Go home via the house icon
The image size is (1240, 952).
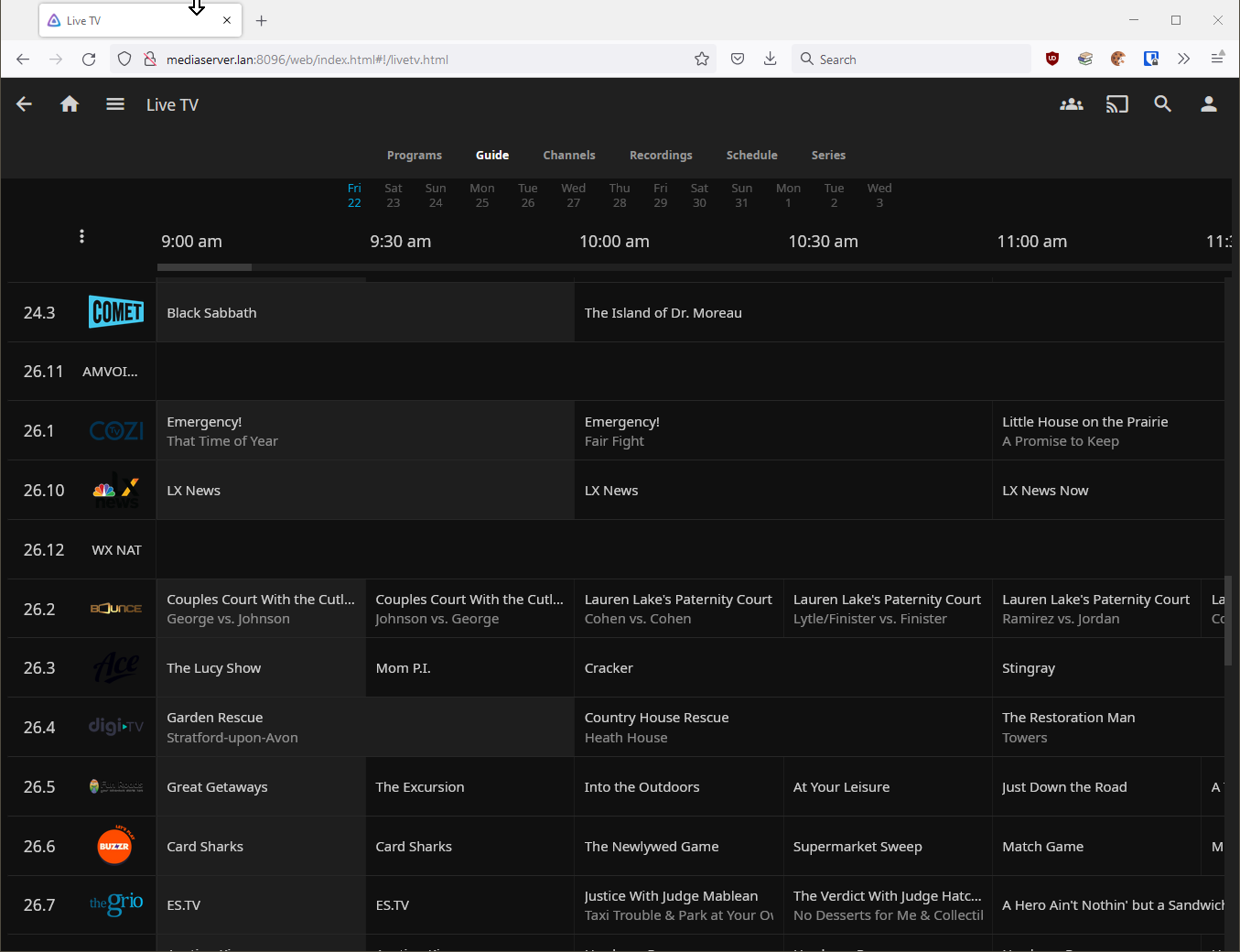point(70,103)
